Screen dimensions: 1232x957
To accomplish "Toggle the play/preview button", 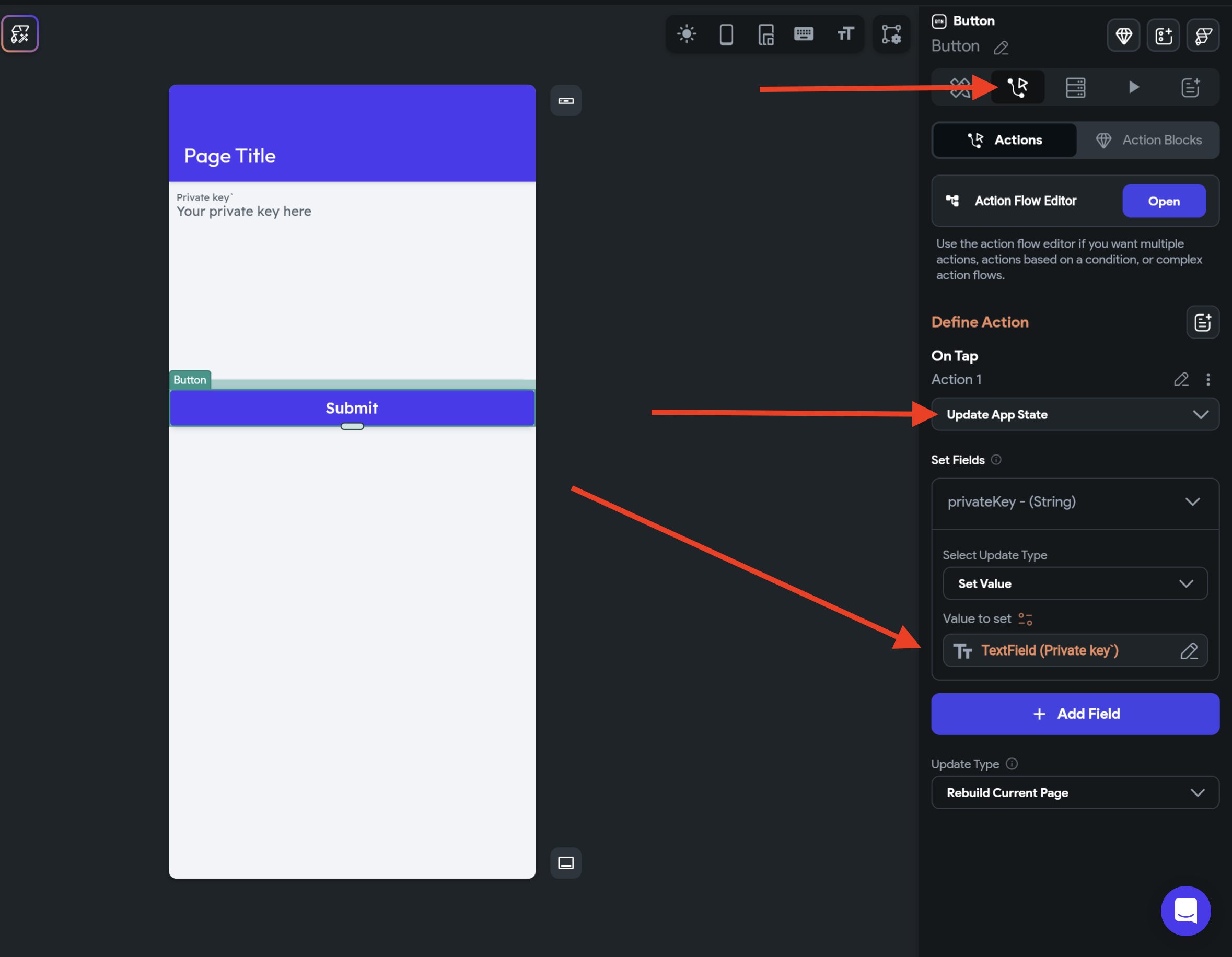I will [1132, 88].
